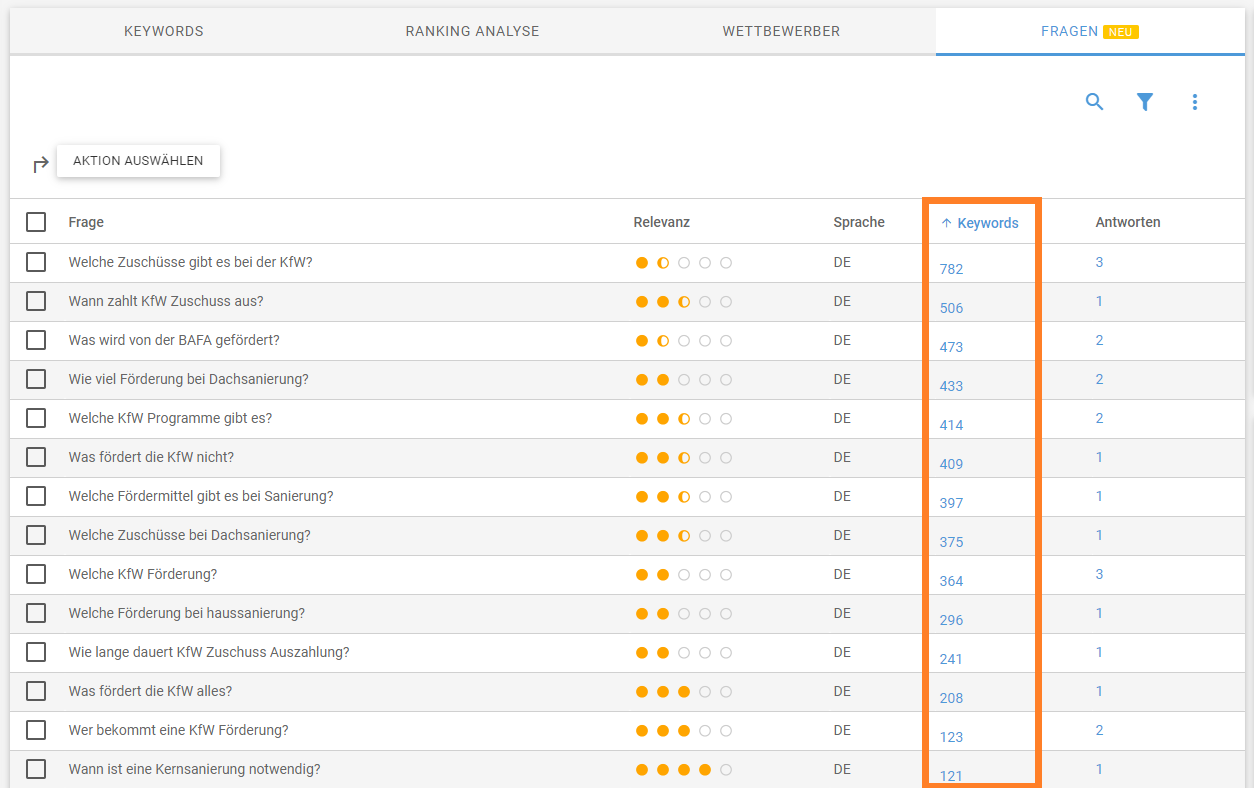Open the keyword count 208
Image resolution: width=1254 pixels, height=788 pixels.
(x=951, y=698)
